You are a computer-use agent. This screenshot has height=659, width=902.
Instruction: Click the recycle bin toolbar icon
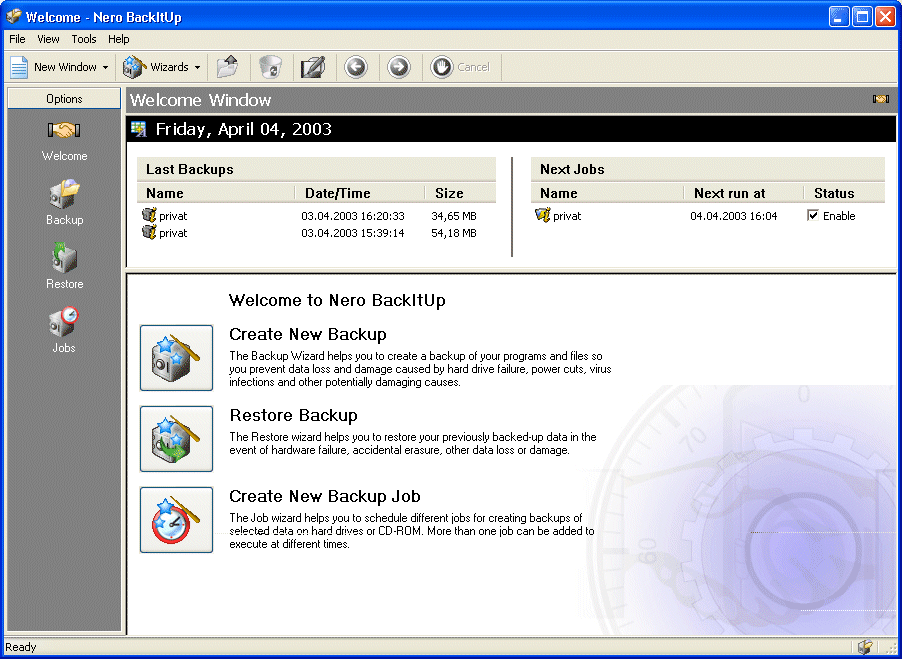click(270, 67)
